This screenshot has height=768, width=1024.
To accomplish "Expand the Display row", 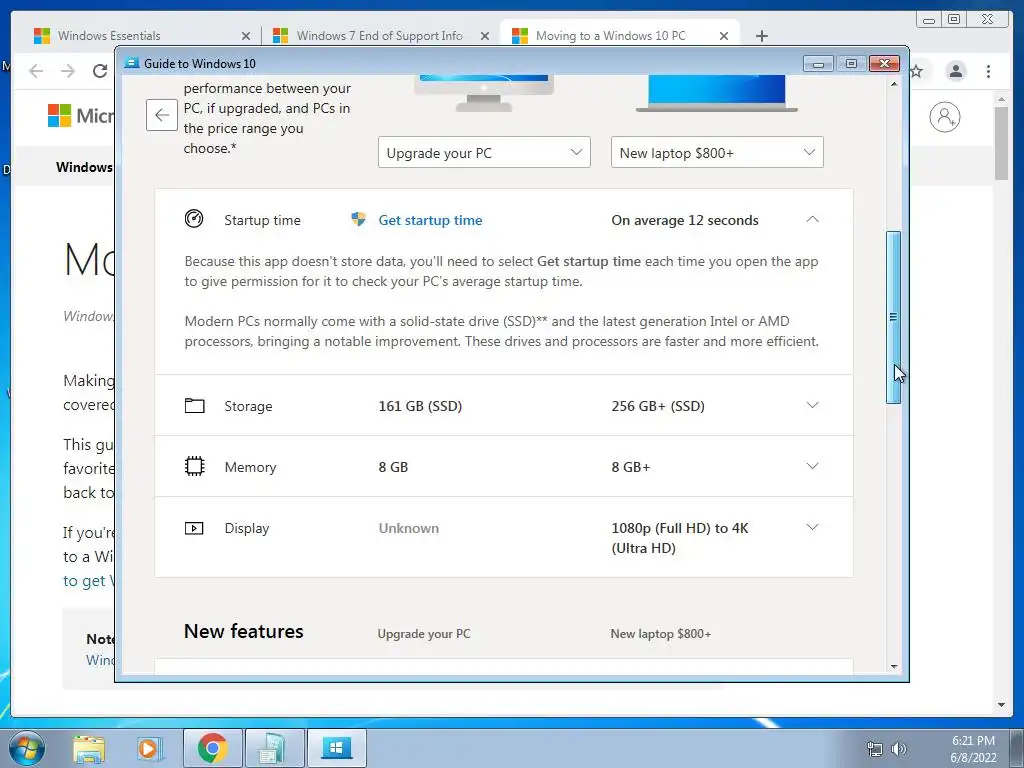I will [x=812, y=527].
